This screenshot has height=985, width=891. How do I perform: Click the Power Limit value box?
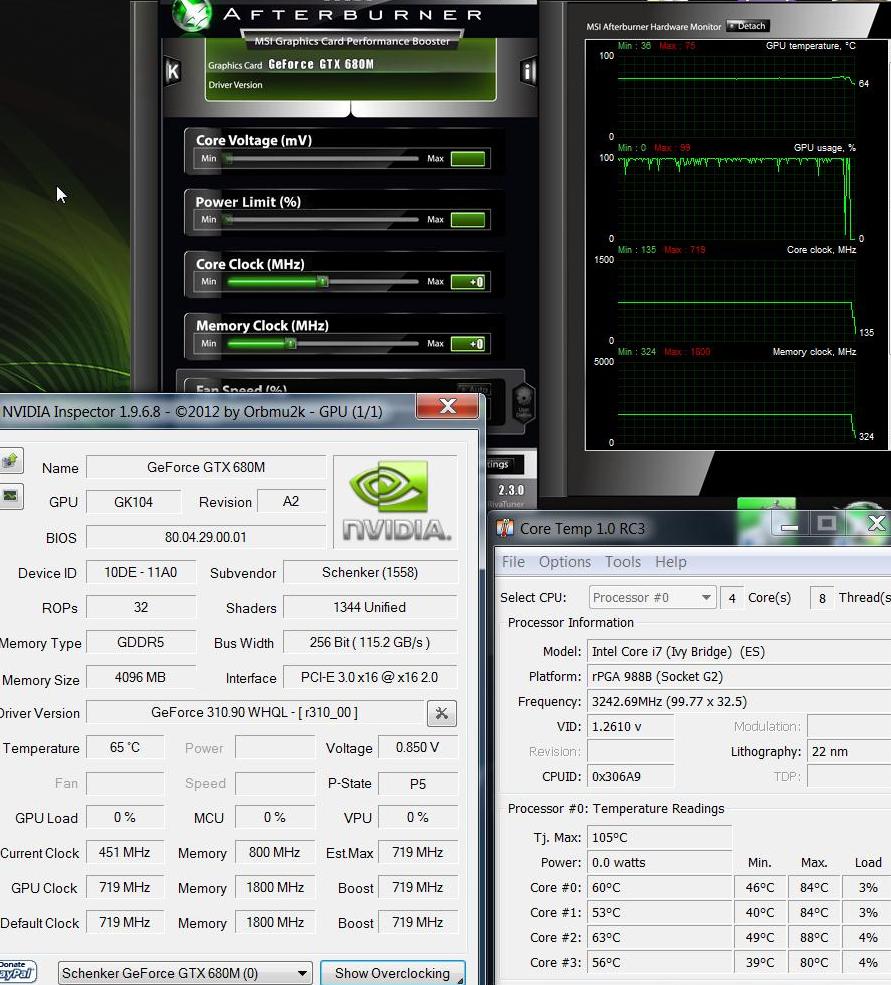point(468,219)
